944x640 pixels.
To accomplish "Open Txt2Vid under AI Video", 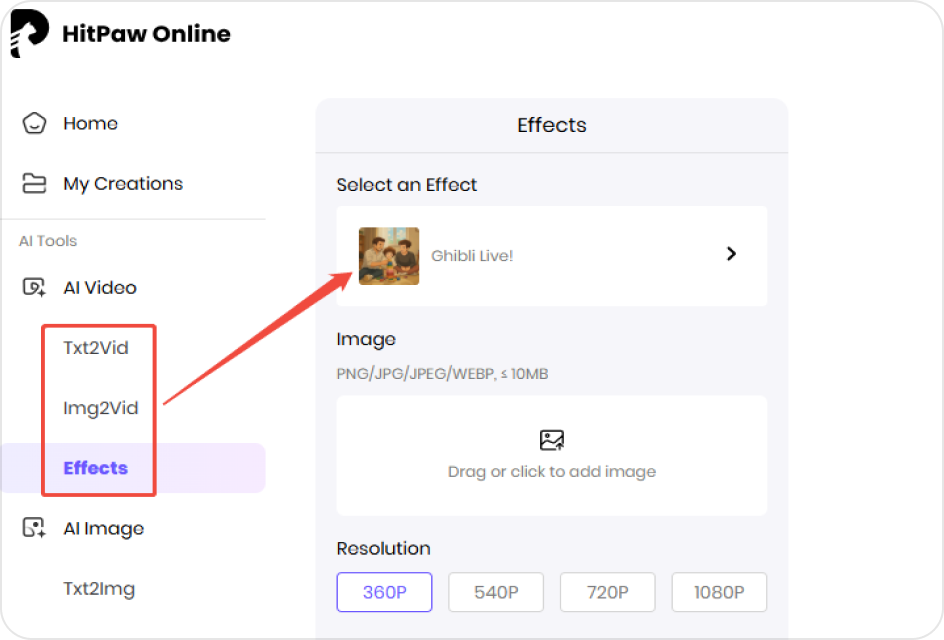I will pyautogui.click(x=96, y=348).
